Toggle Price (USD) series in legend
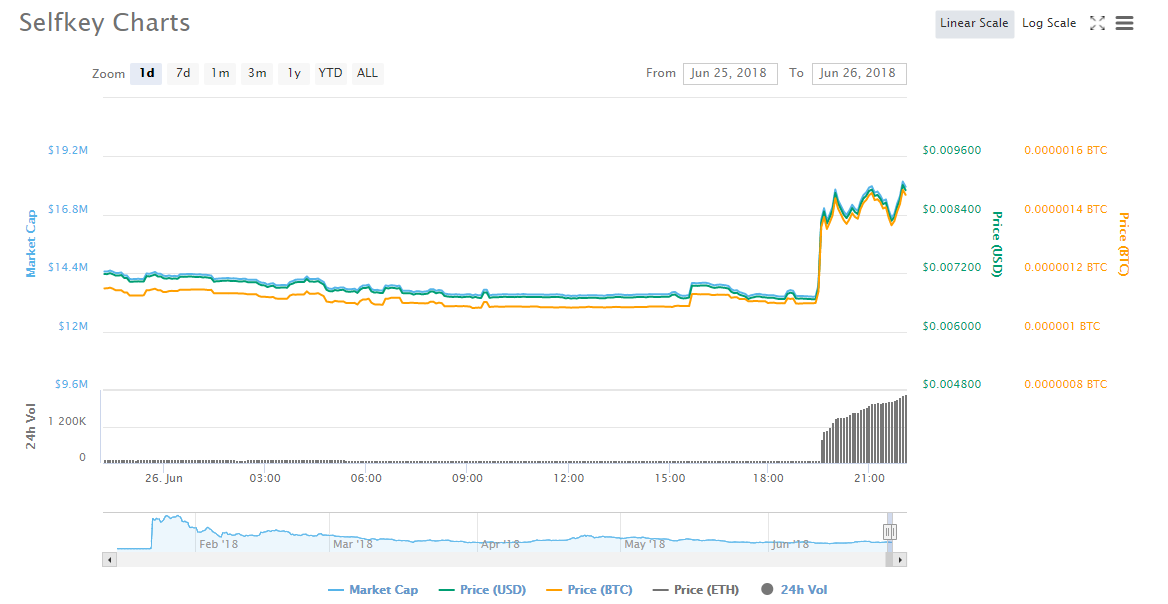The height and width of the screenshot is (604, 1168). coord(483,590)
